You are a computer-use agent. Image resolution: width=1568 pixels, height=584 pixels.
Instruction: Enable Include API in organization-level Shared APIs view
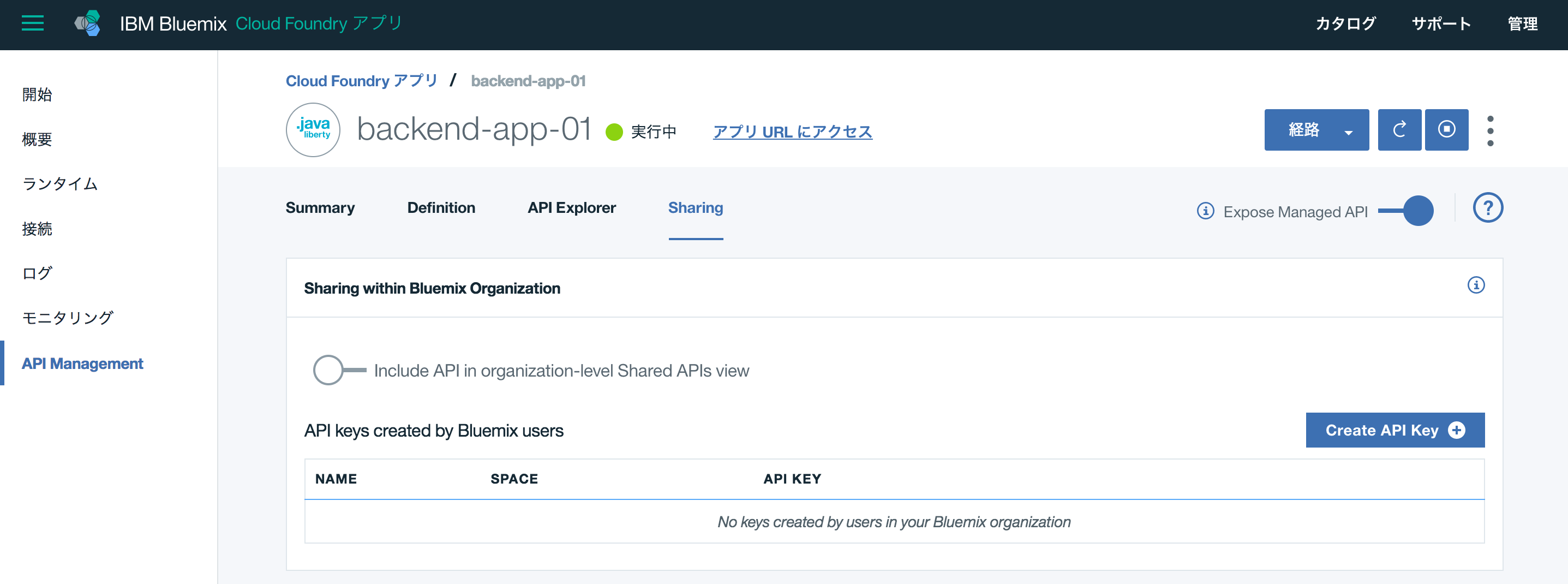[339, 370]
